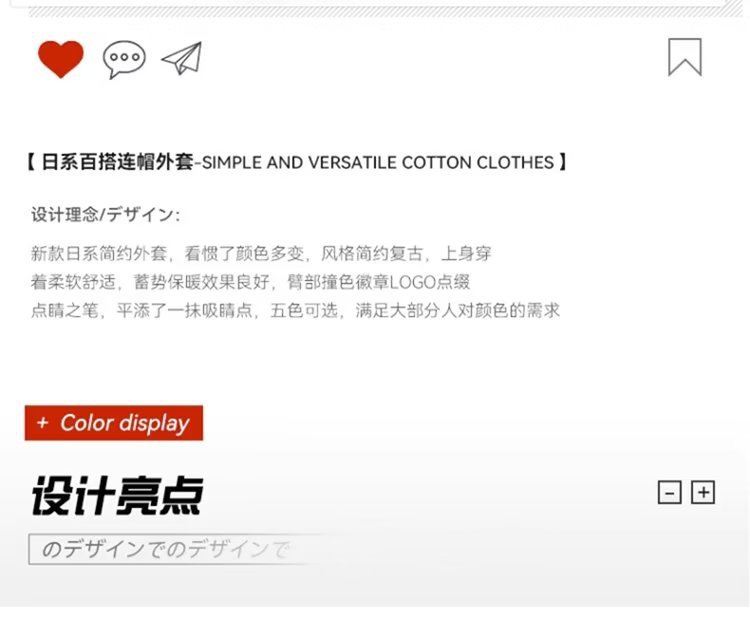Click the line starting with 新款日系简约外套
750x627 pixels.
(261, 253)
